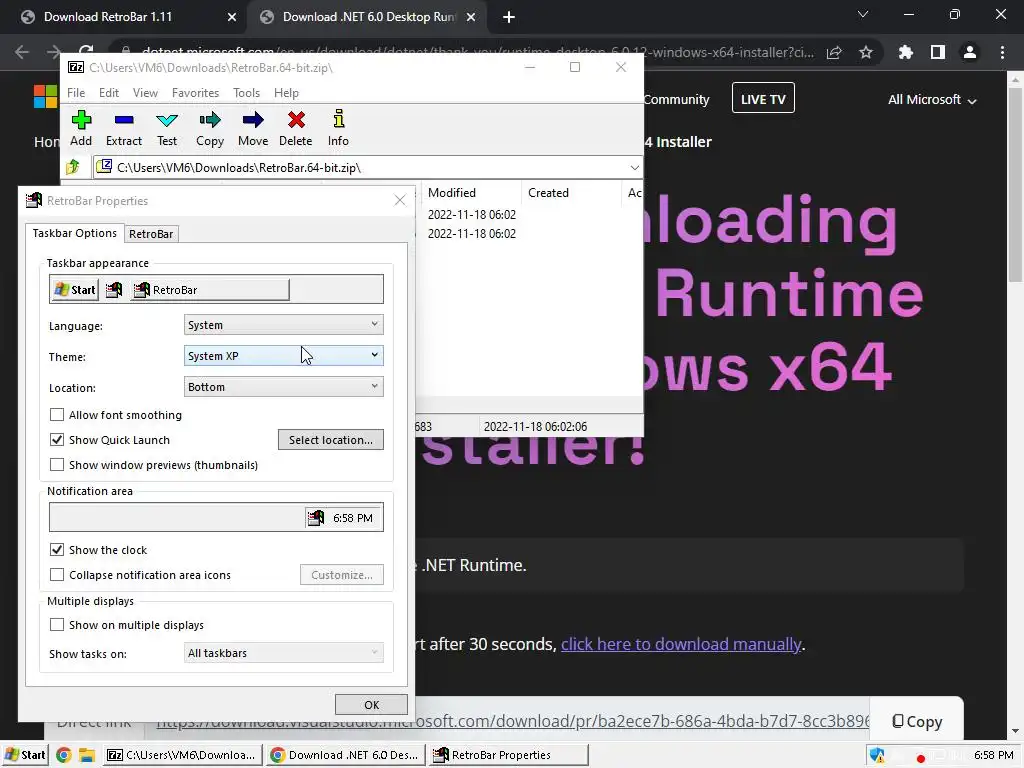1024x768 pixels.
Task: Follow the click here to download manually link
Action: (680, 645)
